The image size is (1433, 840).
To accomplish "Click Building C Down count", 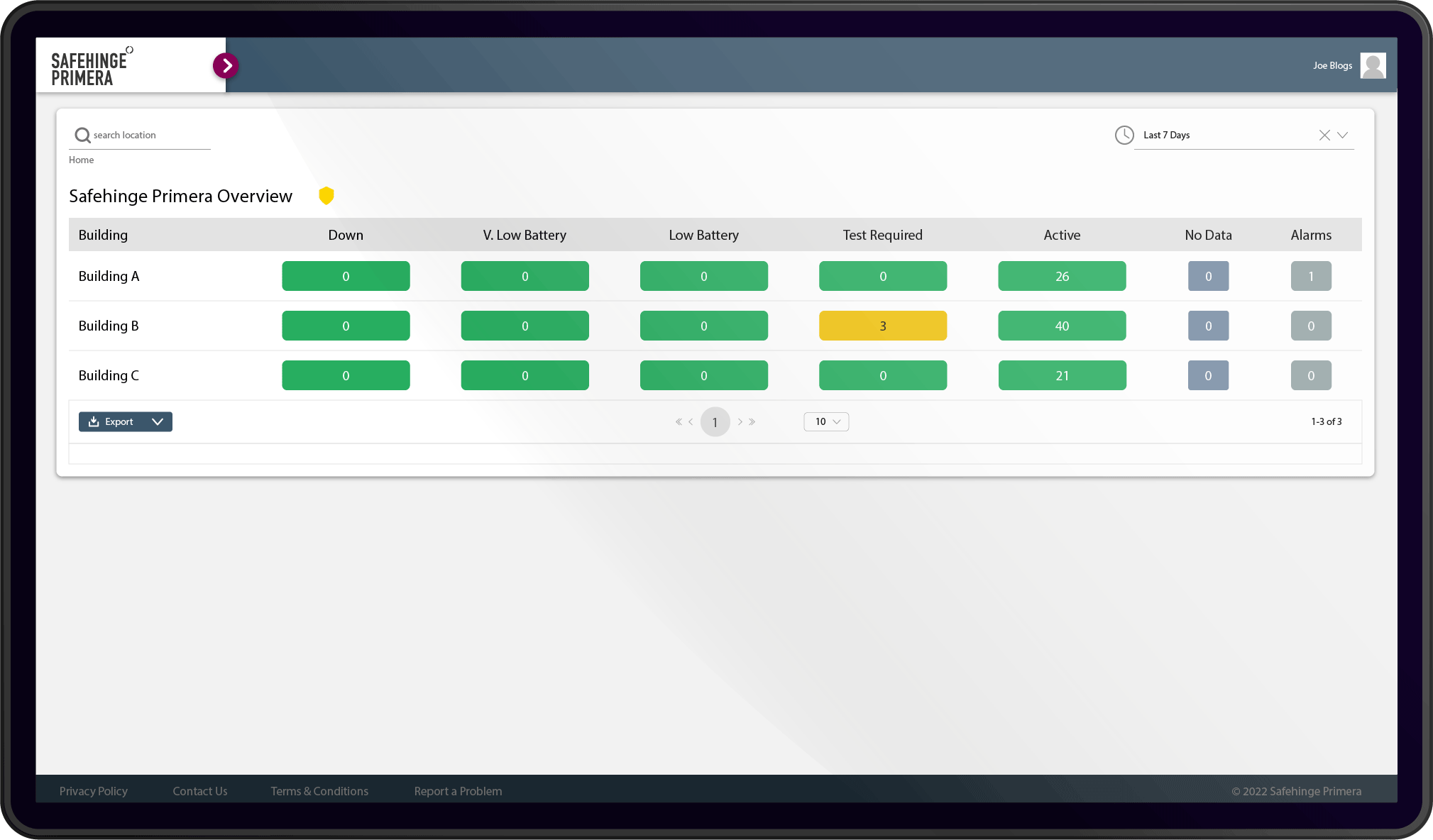I will (346, 375).
